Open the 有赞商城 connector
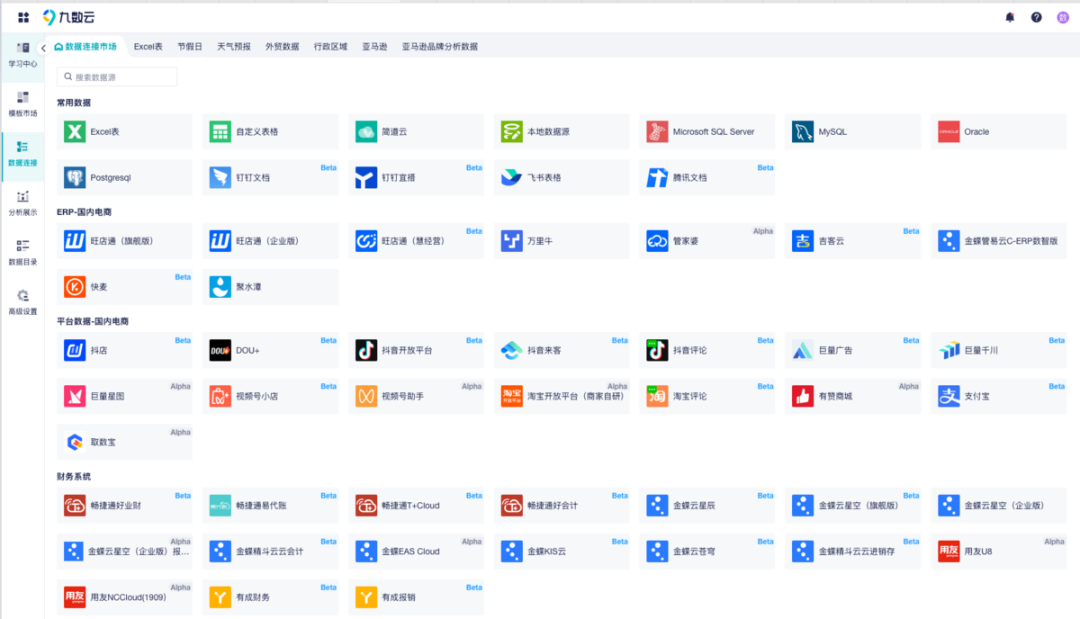 coord(853,397)
